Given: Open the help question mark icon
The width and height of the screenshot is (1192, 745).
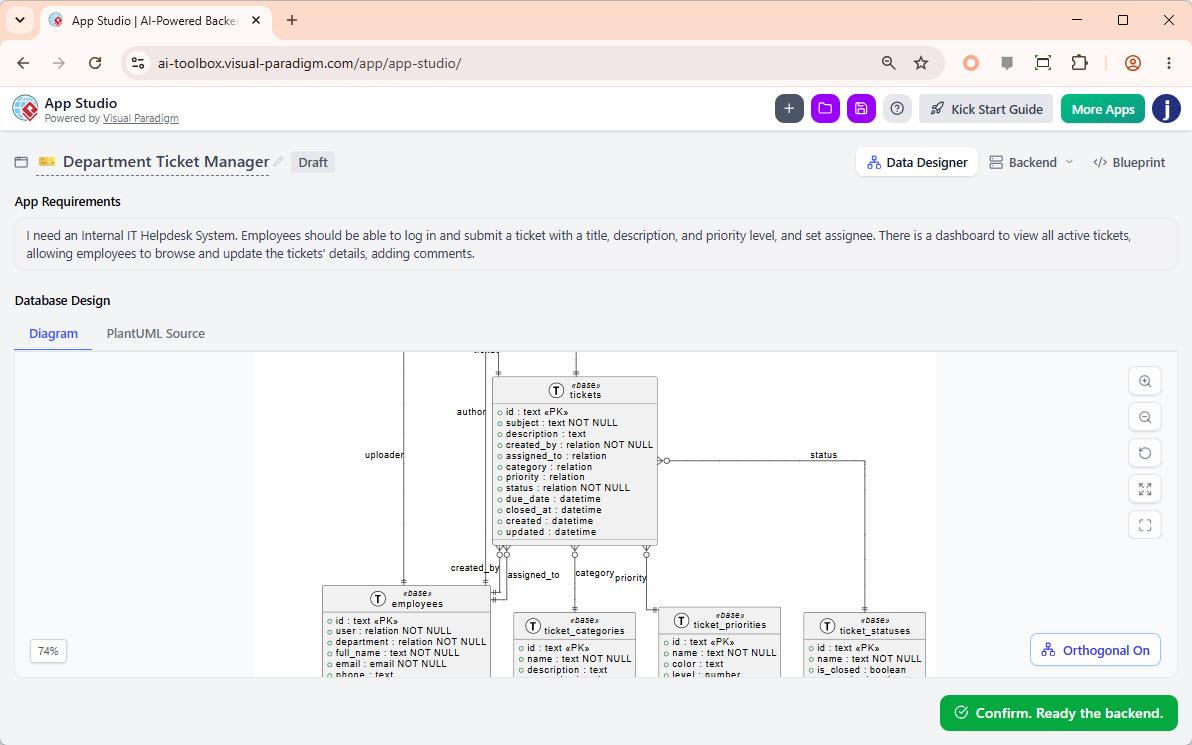Looking at the screenshot, I should pyautogui.click(x=897, y=109).
